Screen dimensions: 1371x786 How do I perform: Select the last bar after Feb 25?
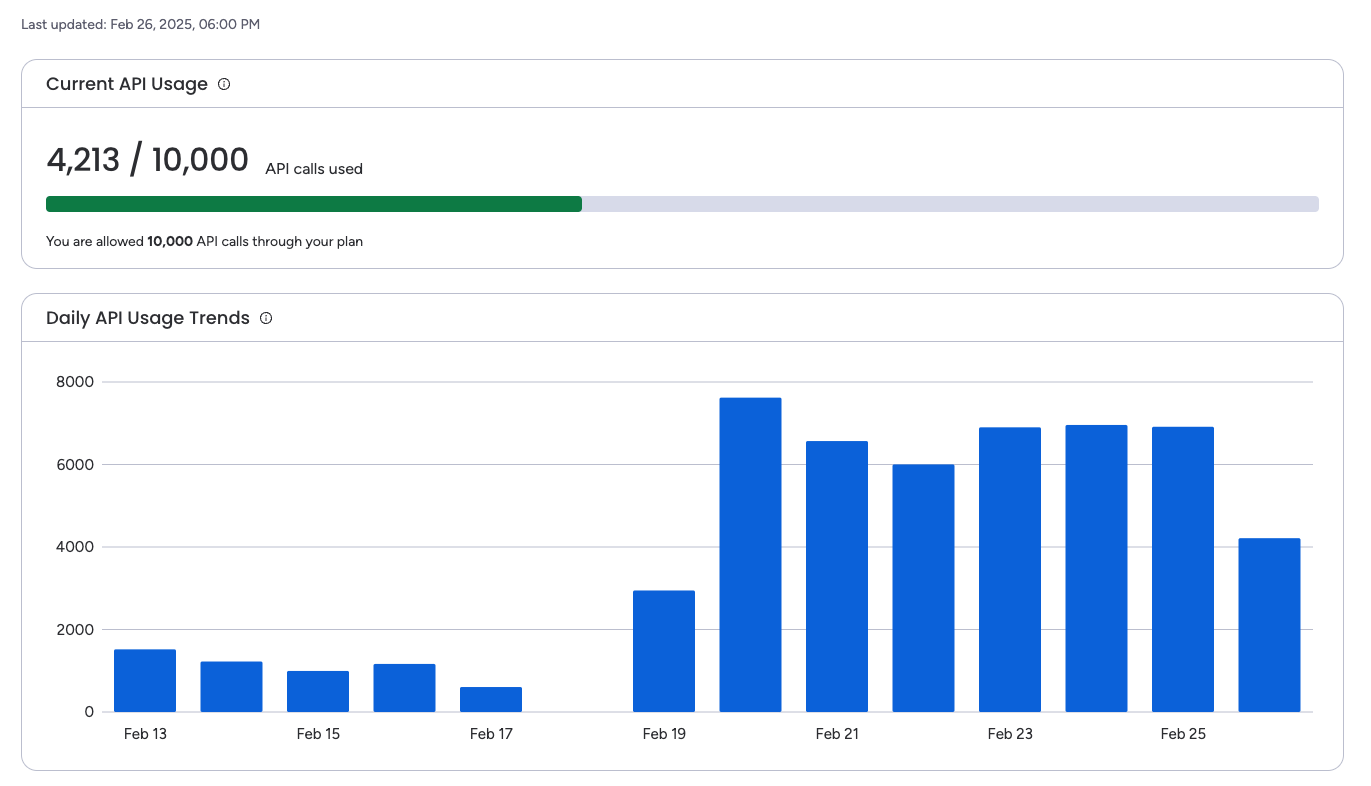point(1269,625)
